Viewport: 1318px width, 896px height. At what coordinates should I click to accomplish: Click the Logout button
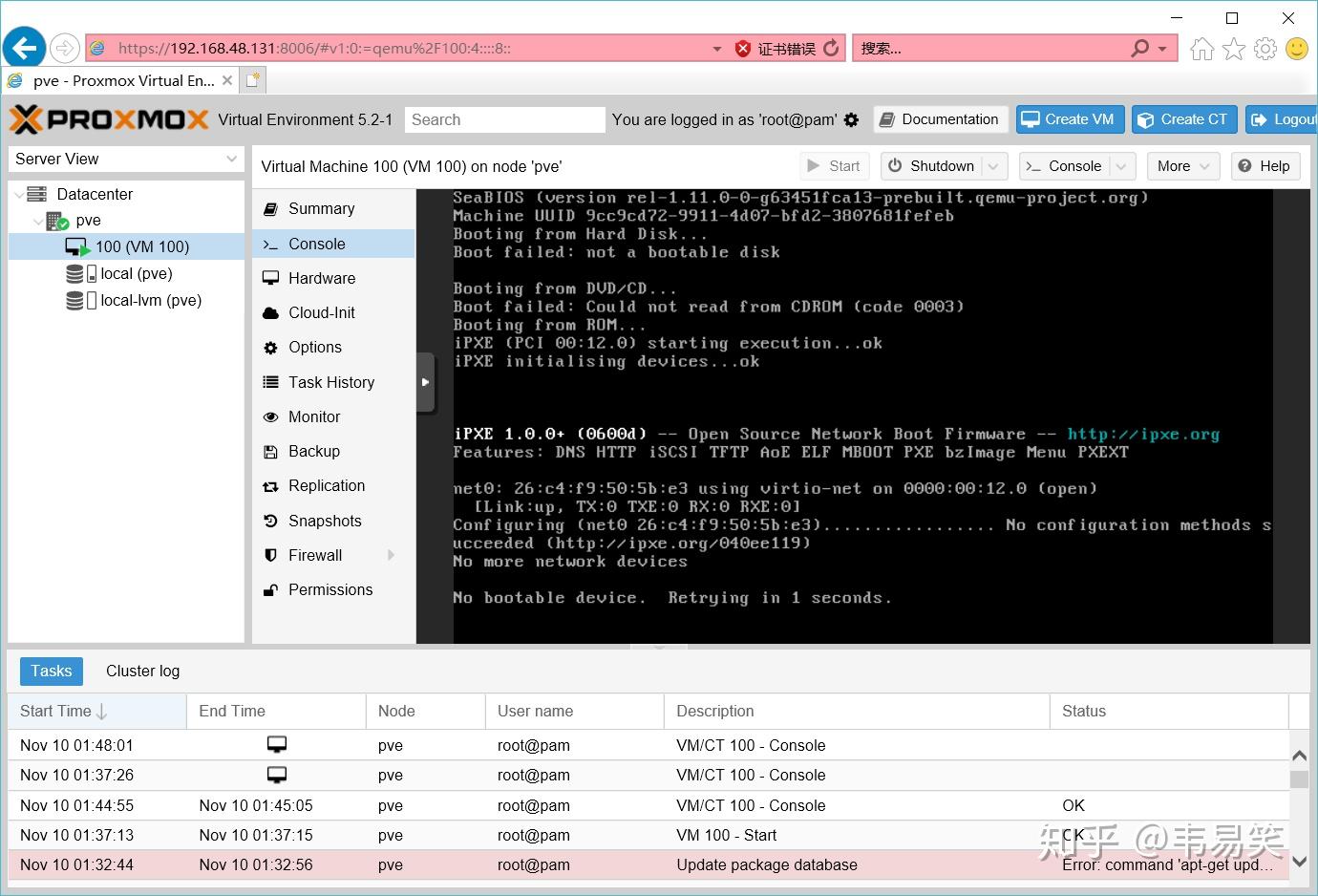coord(1283,119)
